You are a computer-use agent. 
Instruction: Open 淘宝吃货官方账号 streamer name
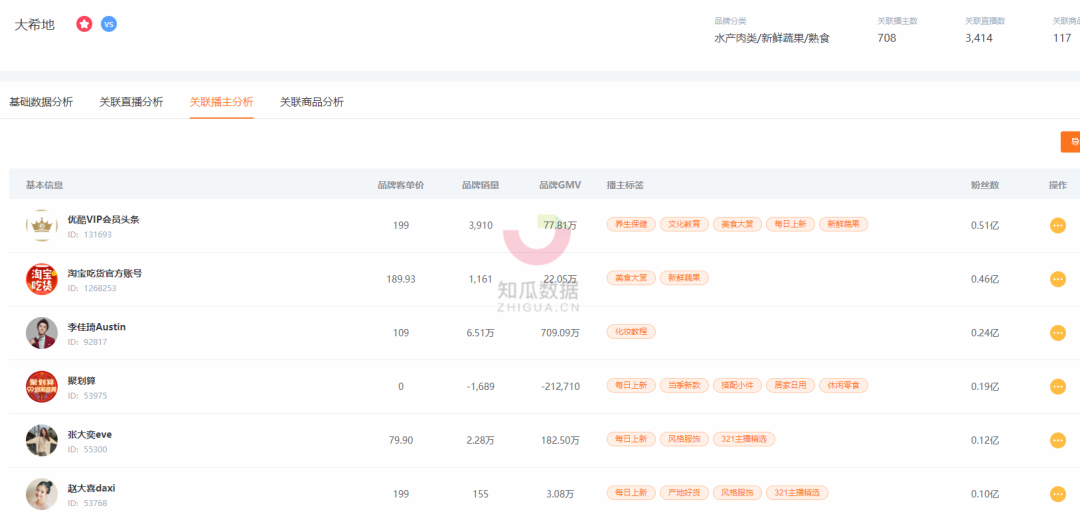point(105,273)
